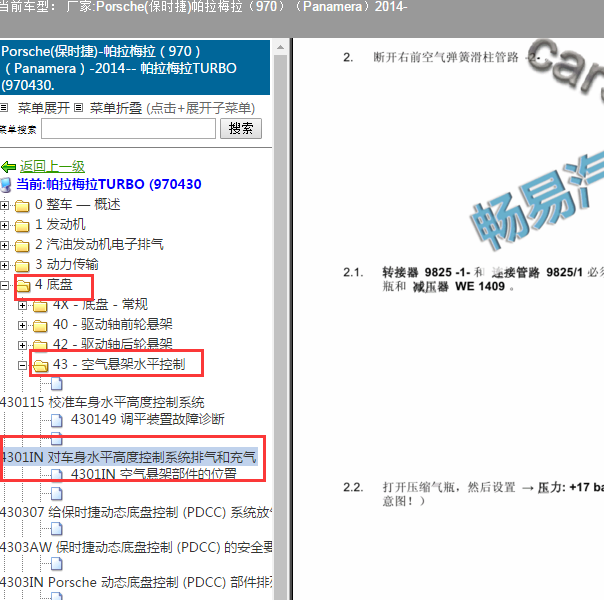The image size is (604, 600).
Task: Click the 搜索 search button
Action: tap(241, 128)
